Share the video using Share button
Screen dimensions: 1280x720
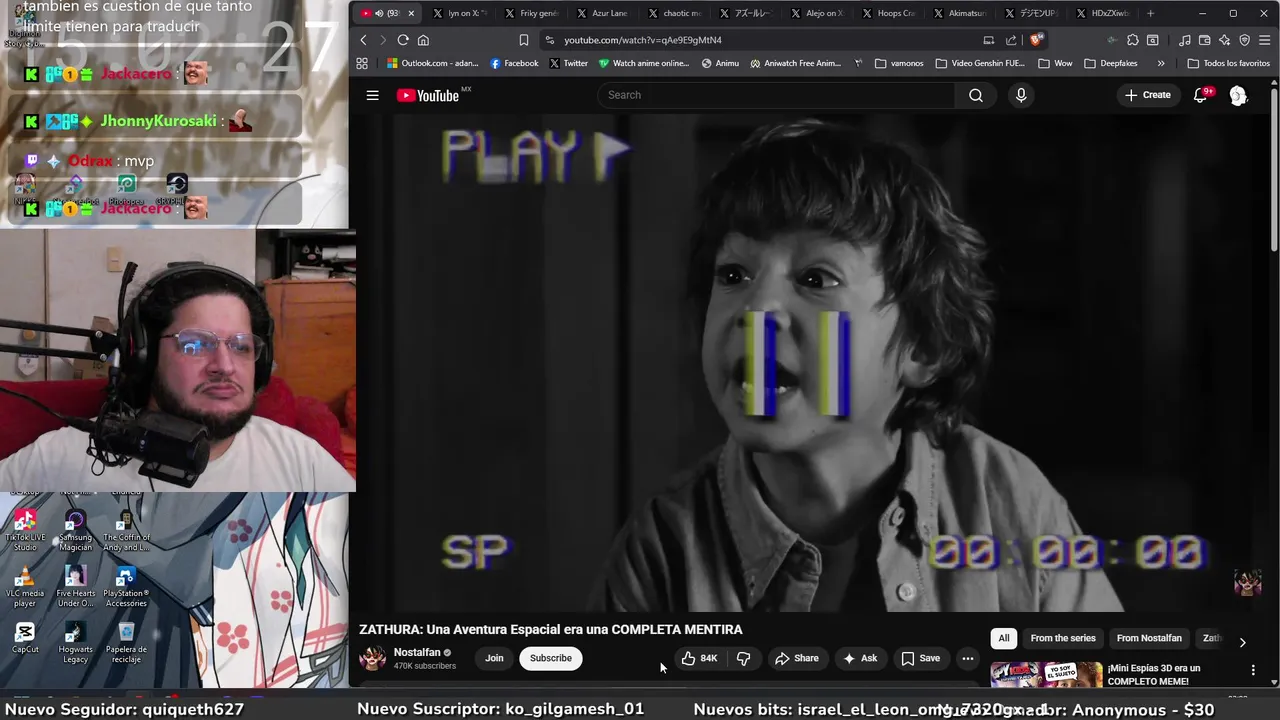tap(796, 658)
